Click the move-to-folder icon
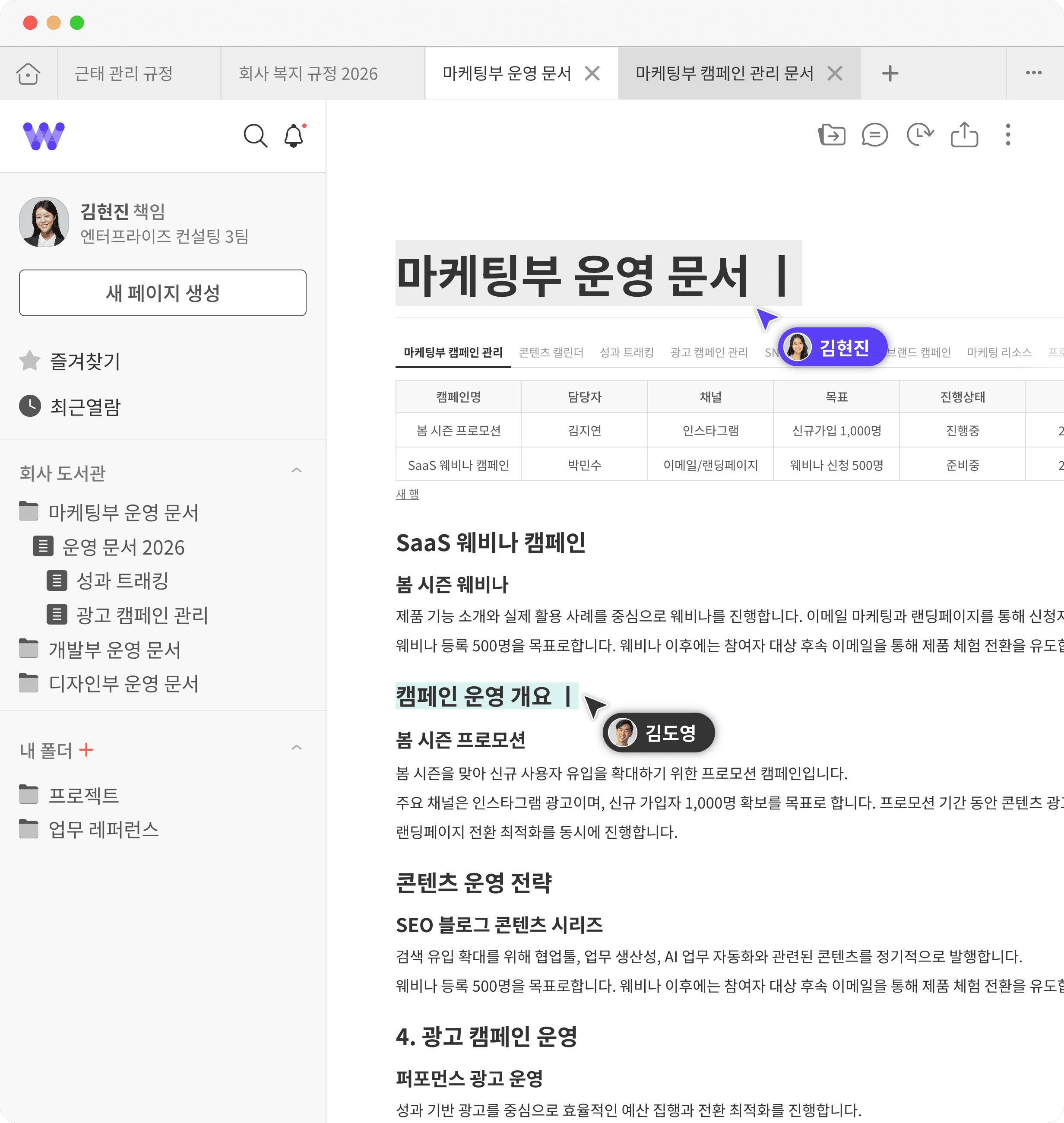Viewport: 1064px width, 1123px height. pyautogui.click(x=831, y=135)
